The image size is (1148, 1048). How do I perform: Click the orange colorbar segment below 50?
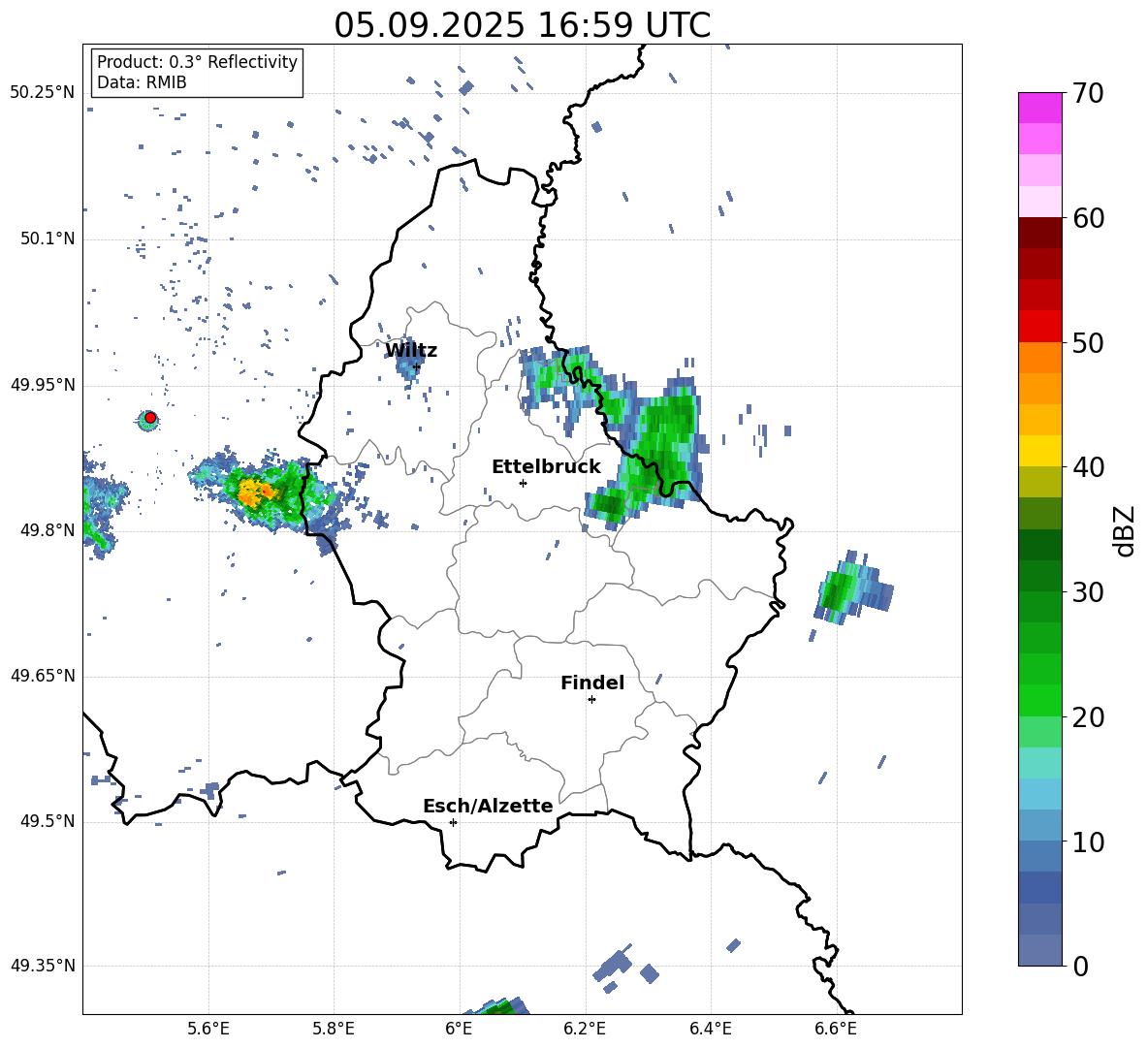click(1039, 358)
